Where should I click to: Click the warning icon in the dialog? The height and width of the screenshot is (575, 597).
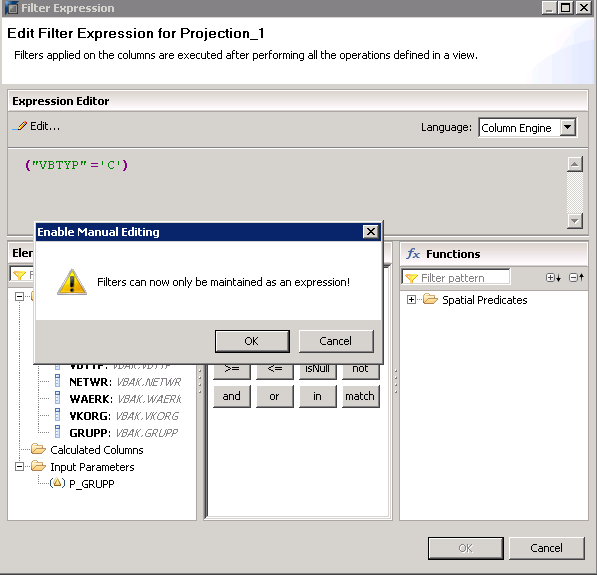tap(72, 282)
